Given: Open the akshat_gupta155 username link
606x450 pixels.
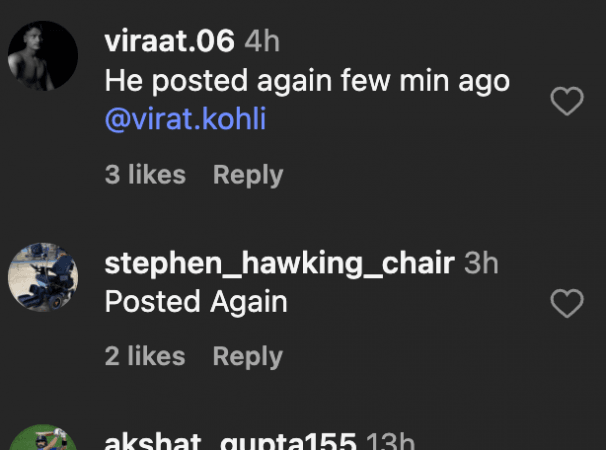Looking at the screenshot, I should (x=230, y=442).
